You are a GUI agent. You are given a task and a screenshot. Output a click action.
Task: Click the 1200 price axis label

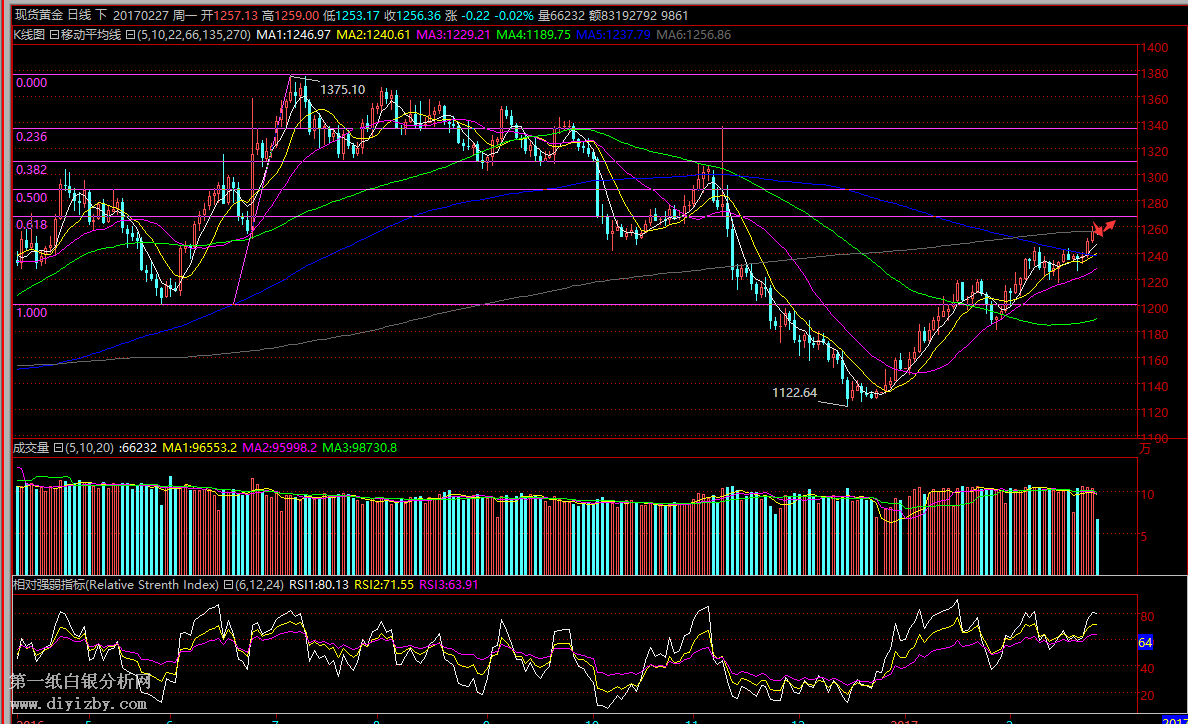pos(1155,309)
